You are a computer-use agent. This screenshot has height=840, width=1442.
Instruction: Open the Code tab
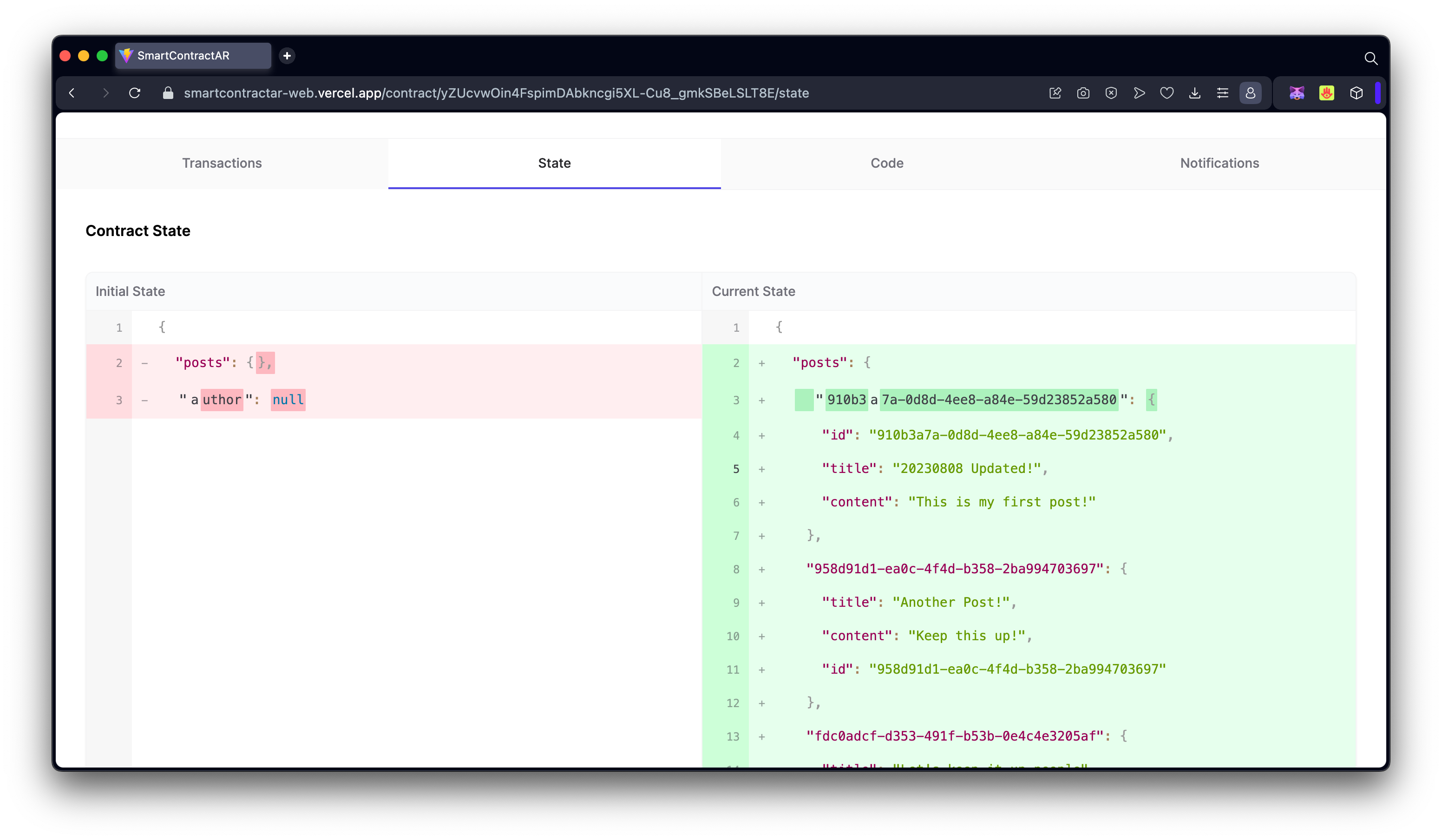[886, 163]
